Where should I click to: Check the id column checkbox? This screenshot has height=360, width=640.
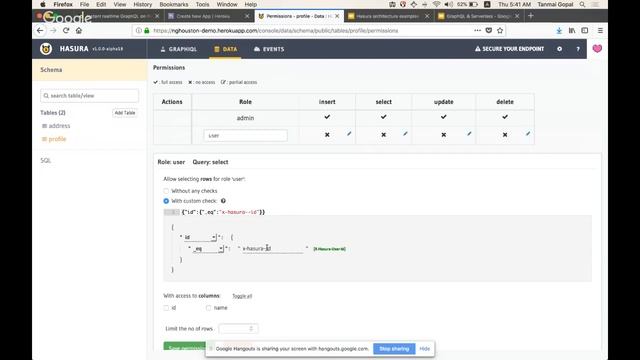pos(166,308)
